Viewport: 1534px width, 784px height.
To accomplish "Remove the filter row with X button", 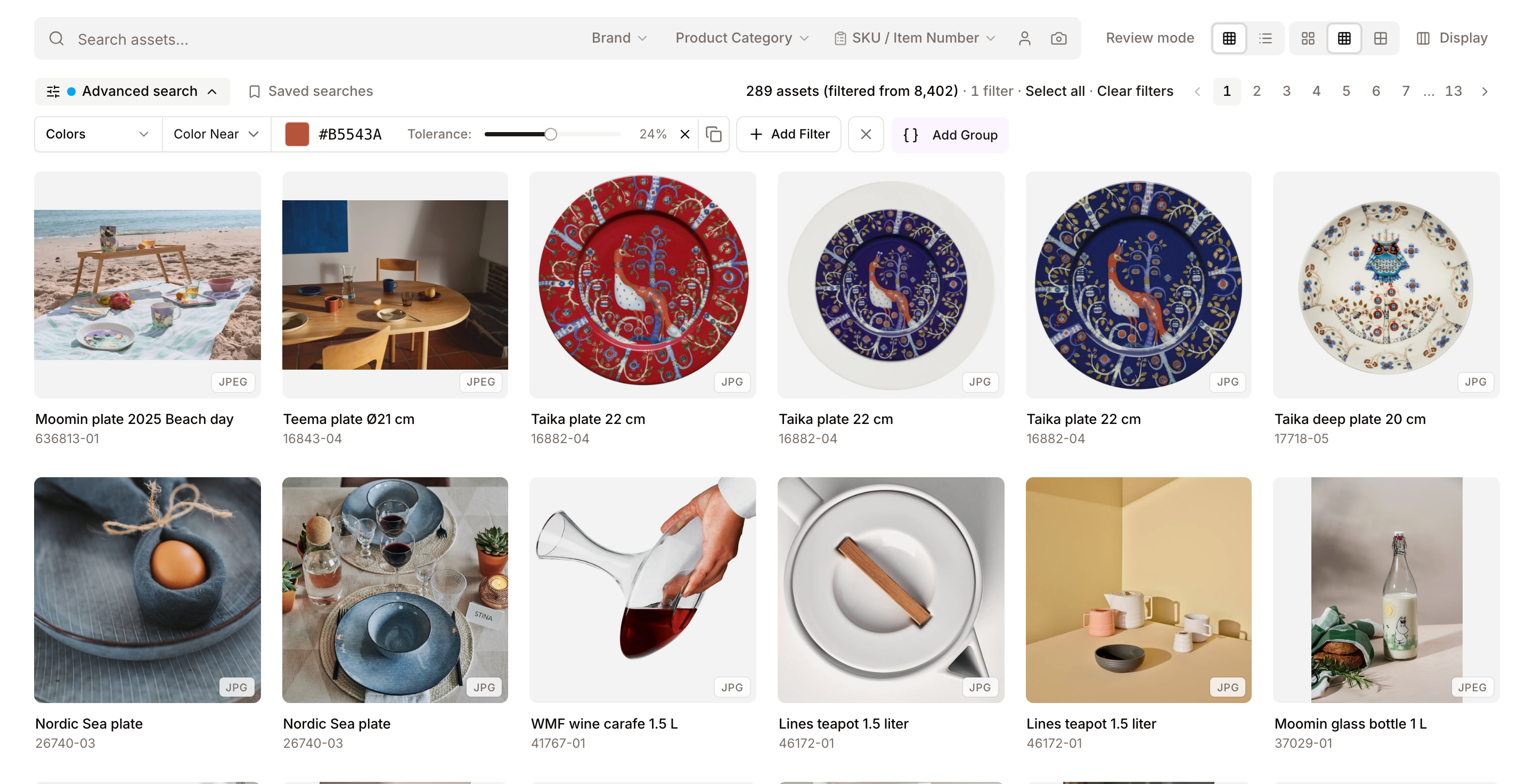I will tap(866, 135).
